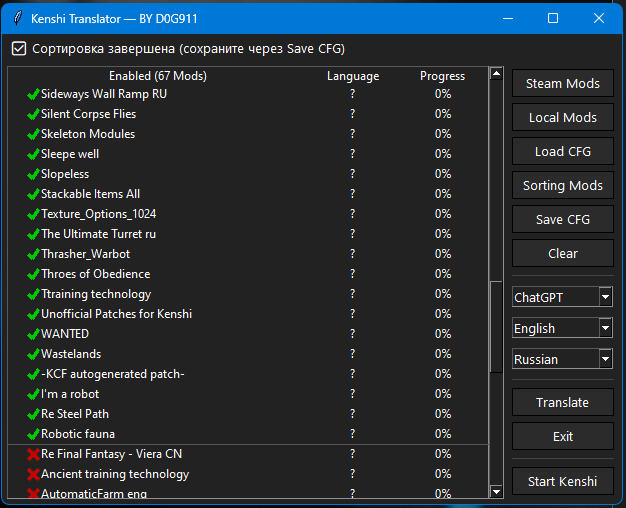
Task: Click the Steam Mods button
Action: [x=562, y=84]
